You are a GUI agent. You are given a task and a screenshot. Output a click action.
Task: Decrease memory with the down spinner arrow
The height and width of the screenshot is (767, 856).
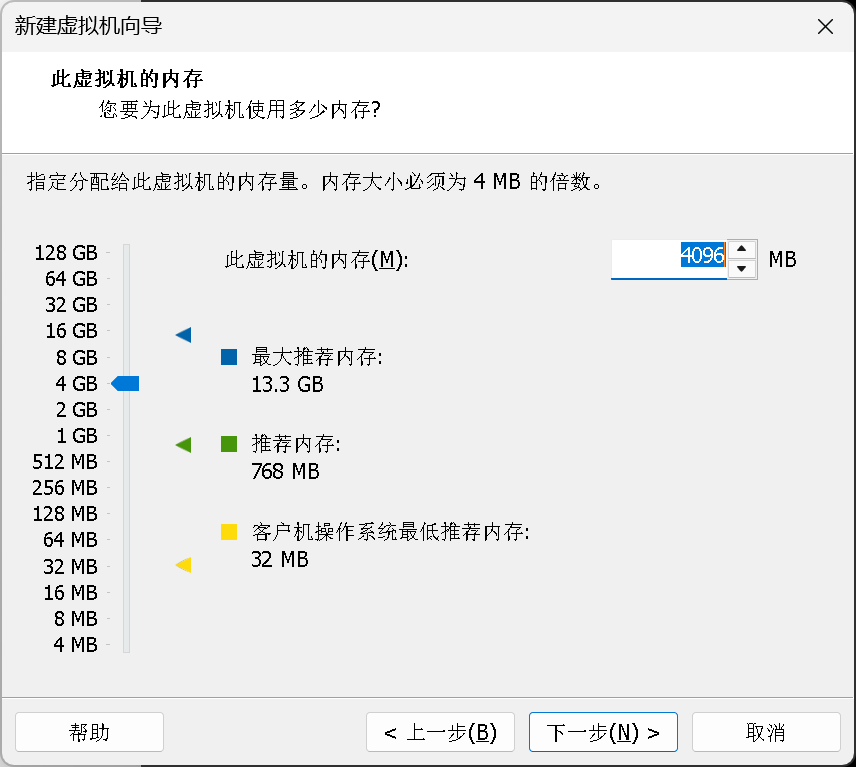click(x=741, y=269)
